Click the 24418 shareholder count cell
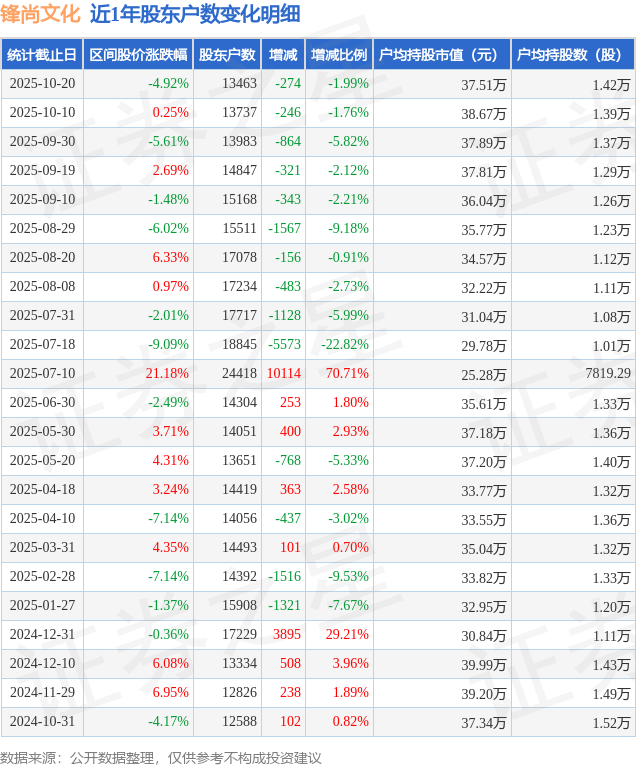Screen dimensions: 636x767 [239, 374]
